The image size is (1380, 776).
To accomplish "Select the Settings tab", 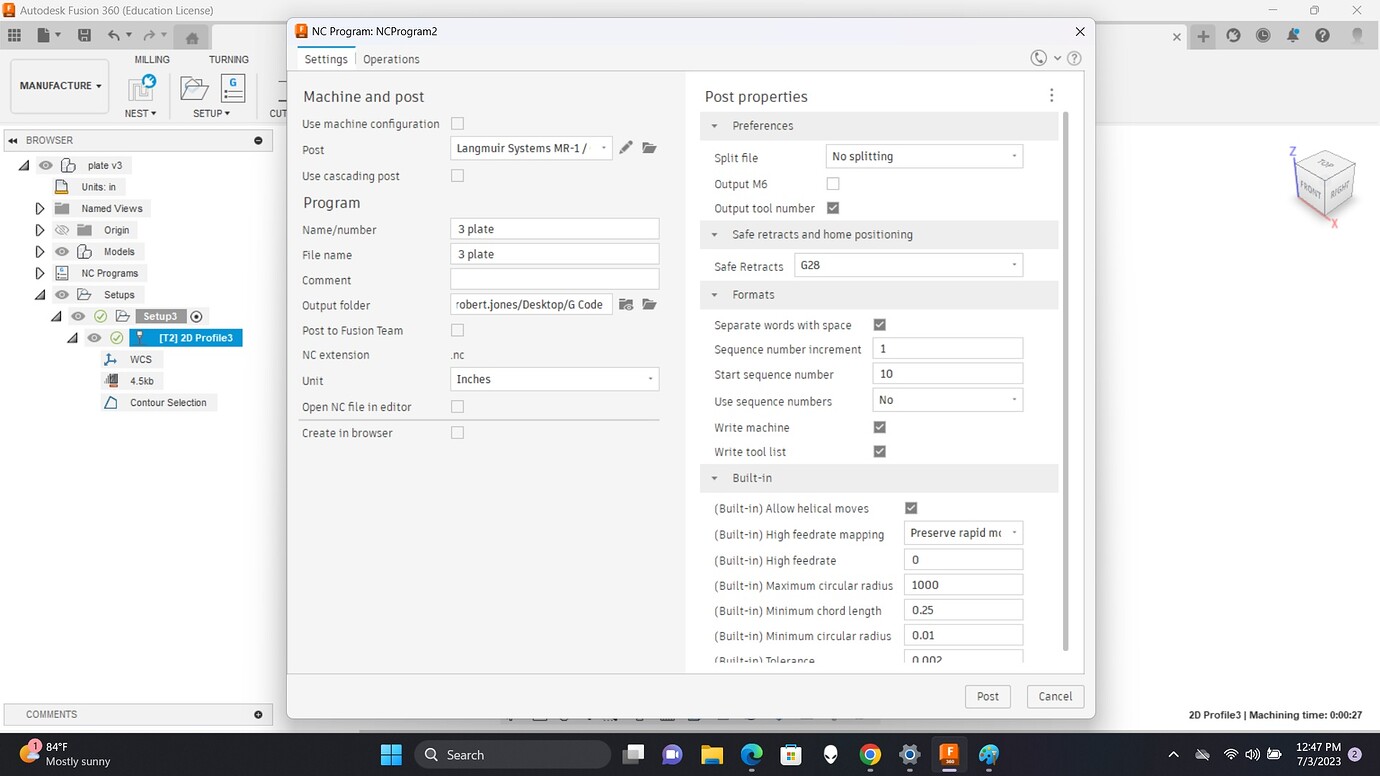I will coord(326,59).
